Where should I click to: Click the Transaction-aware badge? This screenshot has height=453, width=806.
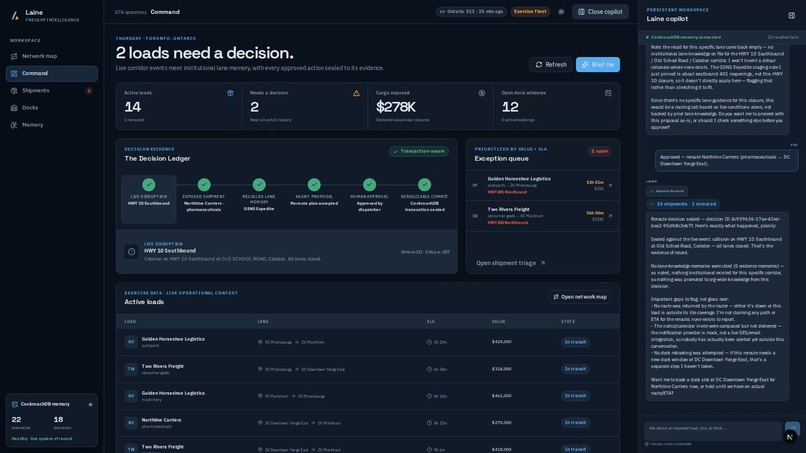[419, 151]
